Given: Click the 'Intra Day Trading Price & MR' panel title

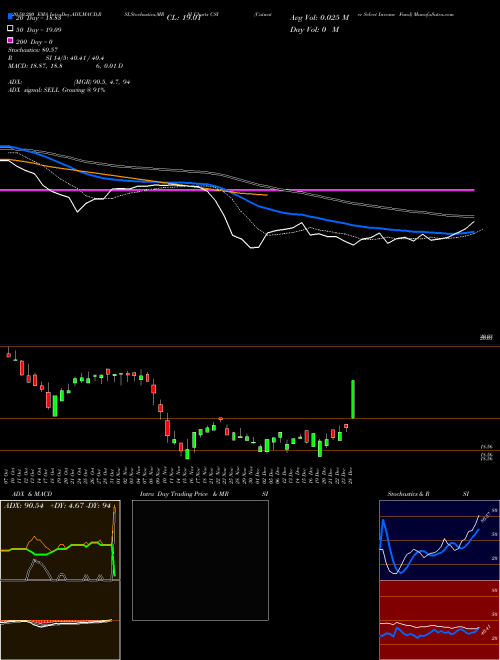Looking at the screenshot, I should (184, 494).
